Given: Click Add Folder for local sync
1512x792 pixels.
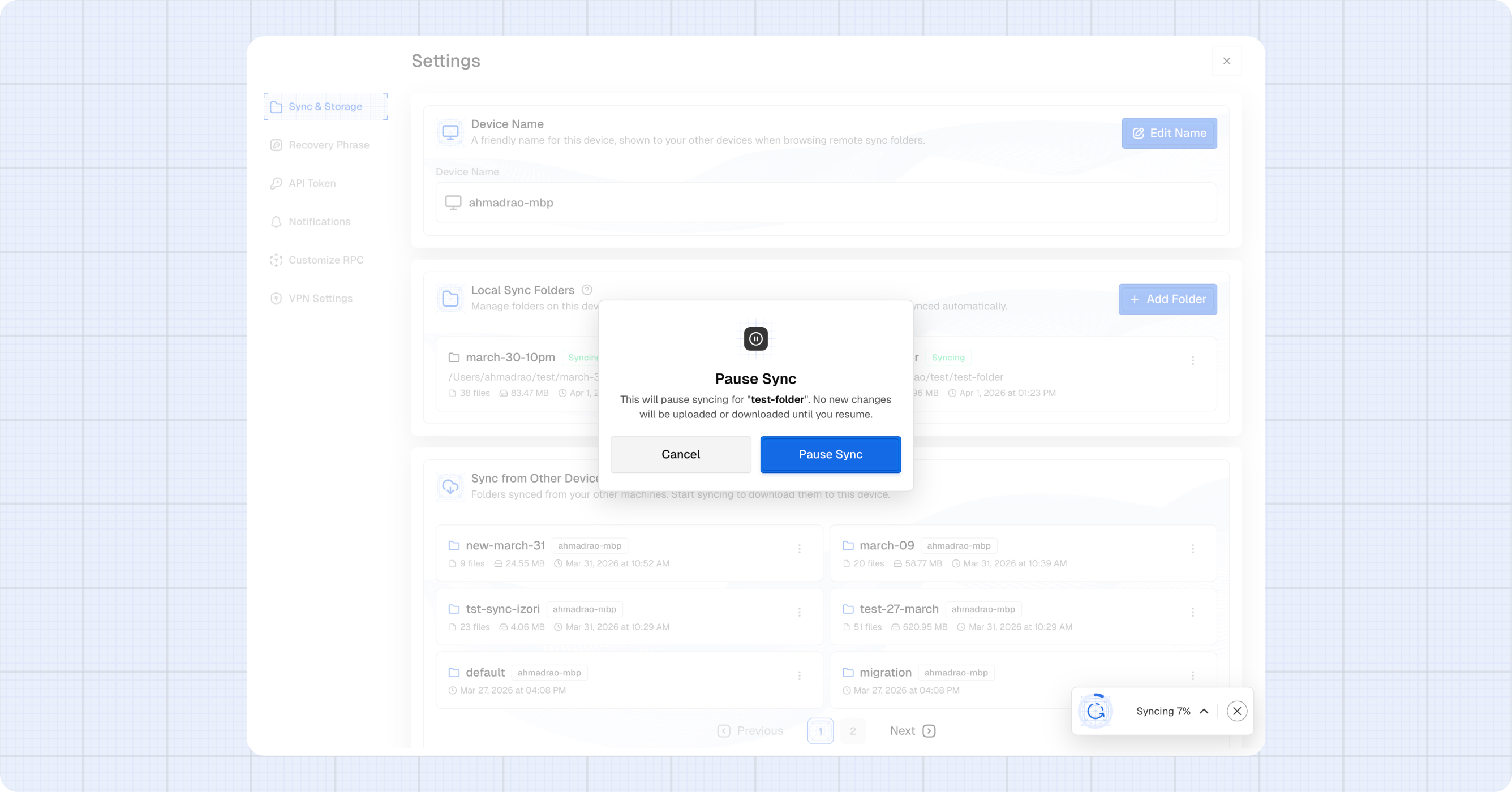Looking at the screenshot, I should (1167, 299).
